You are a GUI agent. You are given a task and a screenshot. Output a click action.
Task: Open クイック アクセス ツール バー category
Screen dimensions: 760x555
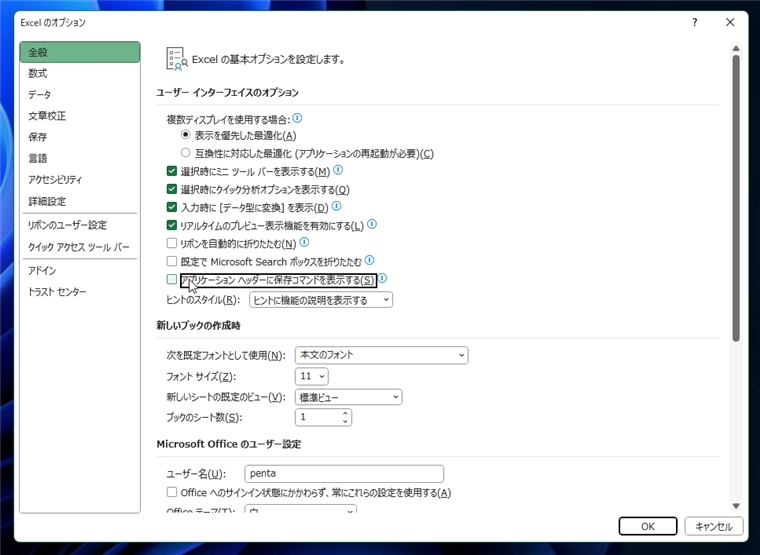(x=80, y=247)
